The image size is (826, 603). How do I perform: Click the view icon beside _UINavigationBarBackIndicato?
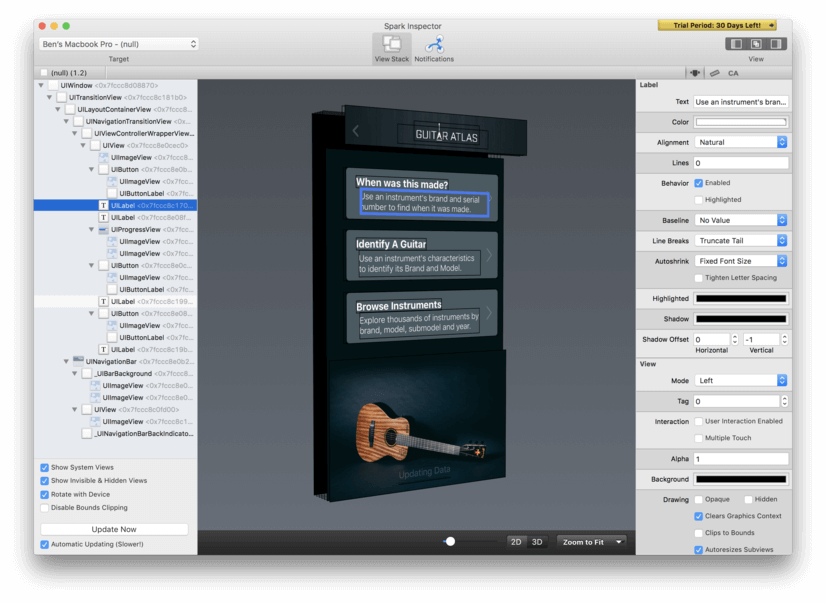click(x=87, y=434)
